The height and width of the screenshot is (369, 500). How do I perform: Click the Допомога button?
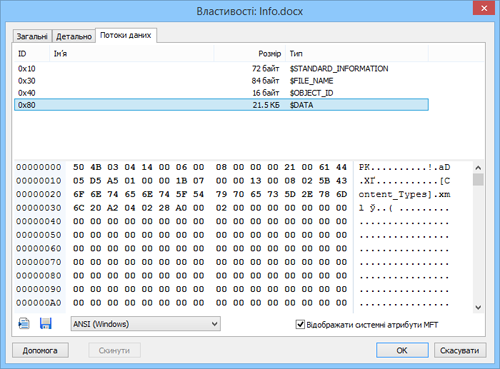point(40,350)
